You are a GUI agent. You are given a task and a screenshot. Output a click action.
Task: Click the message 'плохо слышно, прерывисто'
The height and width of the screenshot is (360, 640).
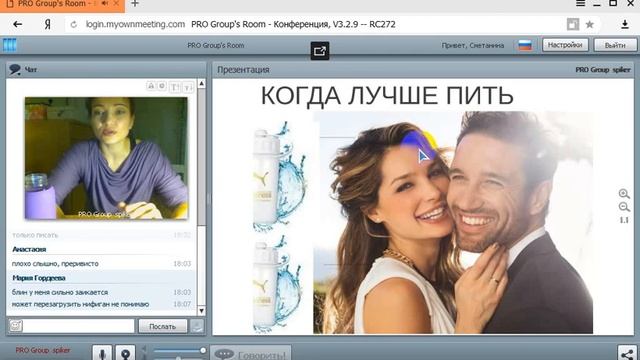[x=55, y=264]
